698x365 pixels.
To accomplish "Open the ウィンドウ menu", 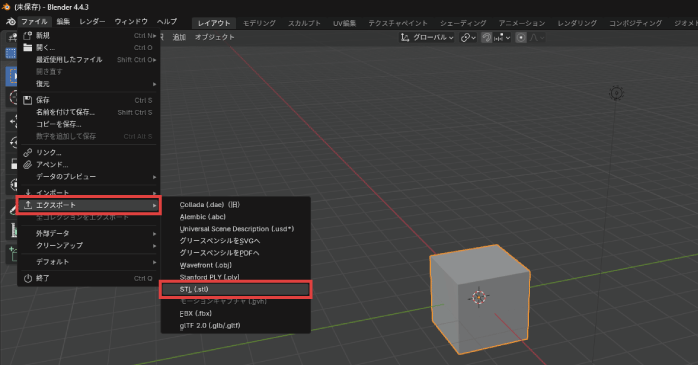I will pyautogui.click(x=131, y=22).
